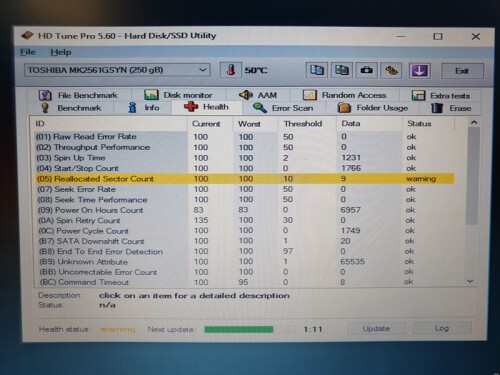Open the File menu
Image resolution: width=500 pixels, height=375 pixels.
click(27, 52)
